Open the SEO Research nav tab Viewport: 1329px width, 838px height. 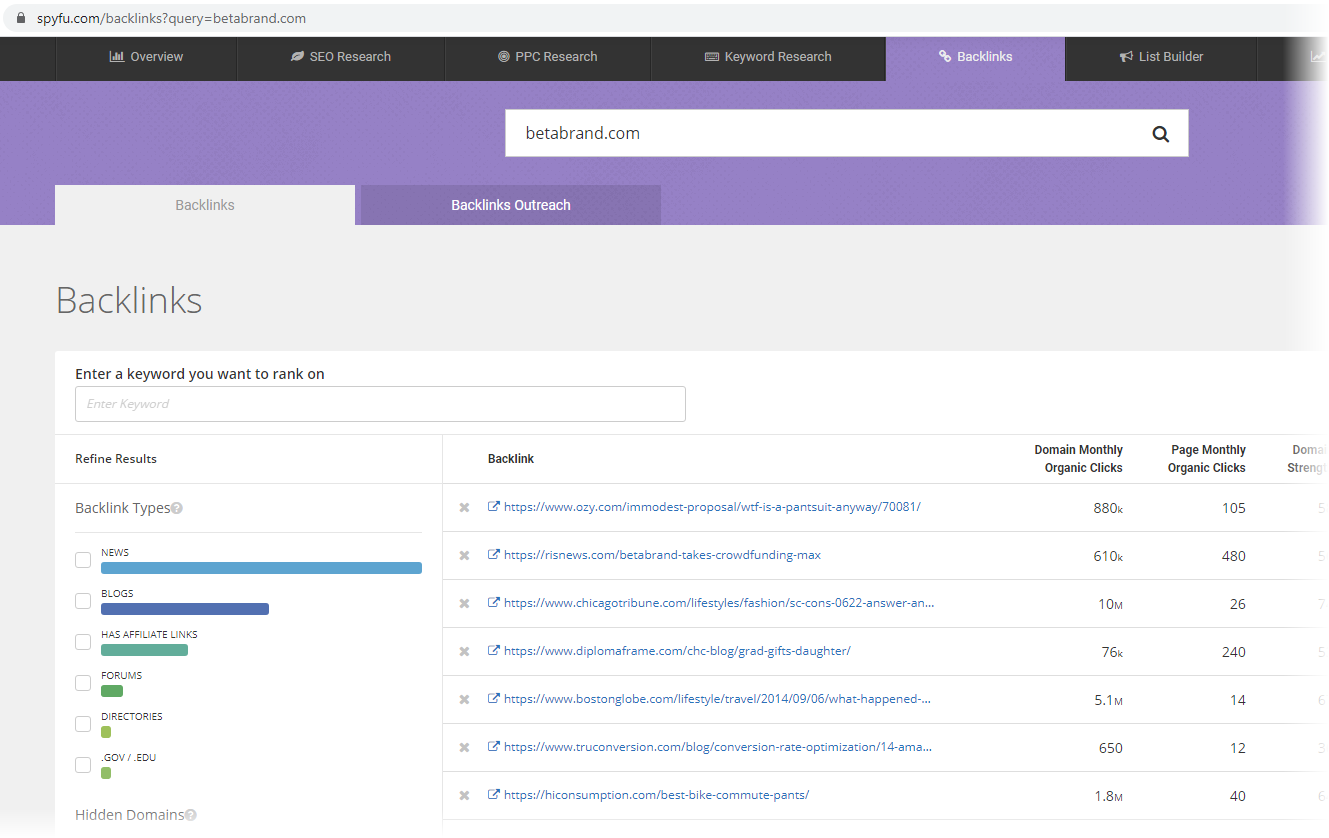point(341,57)
